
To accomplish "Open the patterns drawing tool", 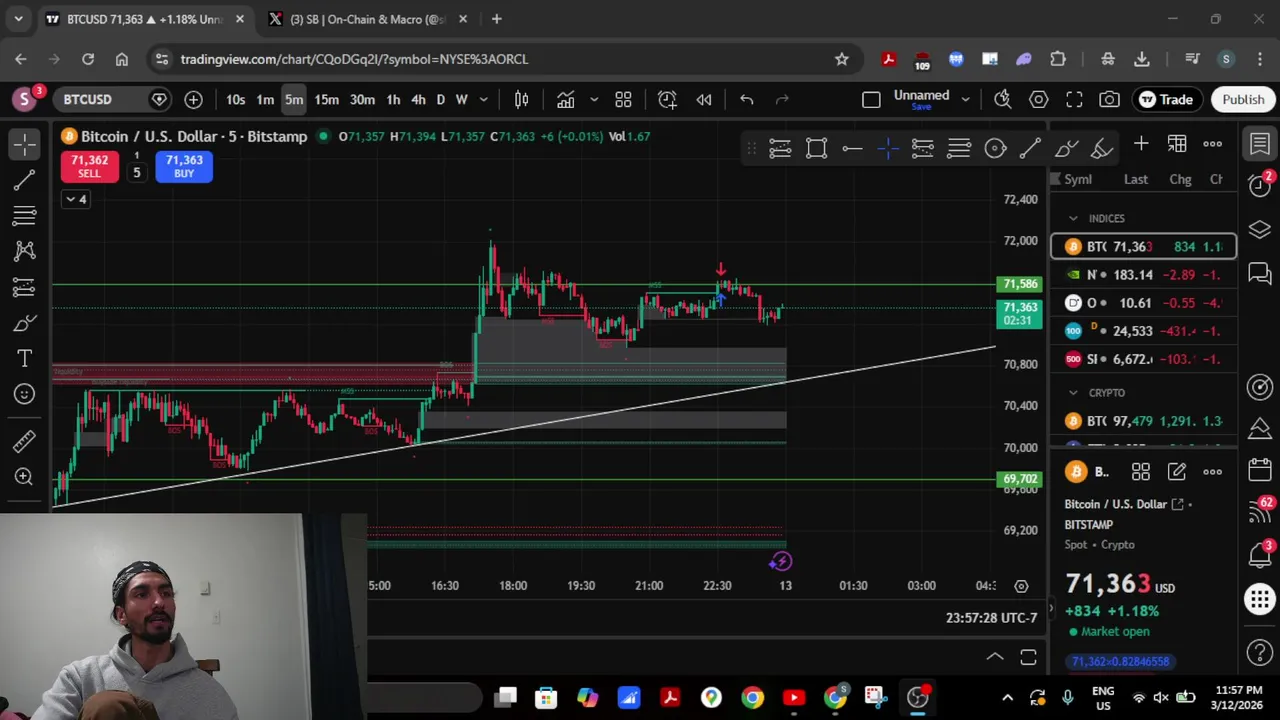I will pyautogui.click(x=24, y=251).
